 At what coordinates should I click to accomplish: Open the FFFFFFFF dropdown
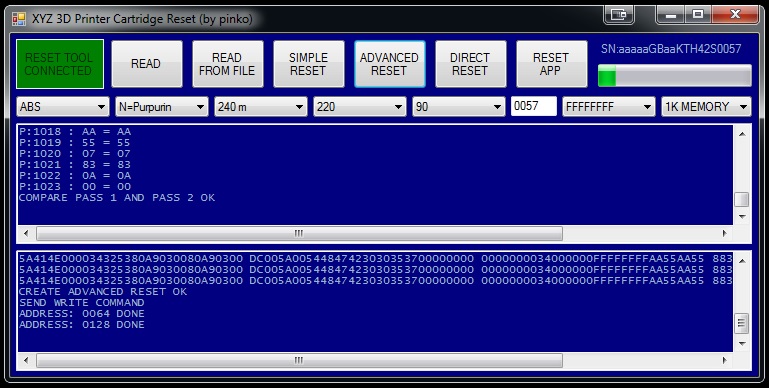[609, 106]
